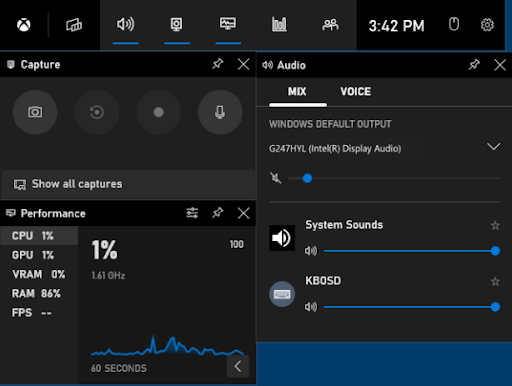
Task: Unmute the Windows default output
Action: pyautogui.click(x=276, y=178)
